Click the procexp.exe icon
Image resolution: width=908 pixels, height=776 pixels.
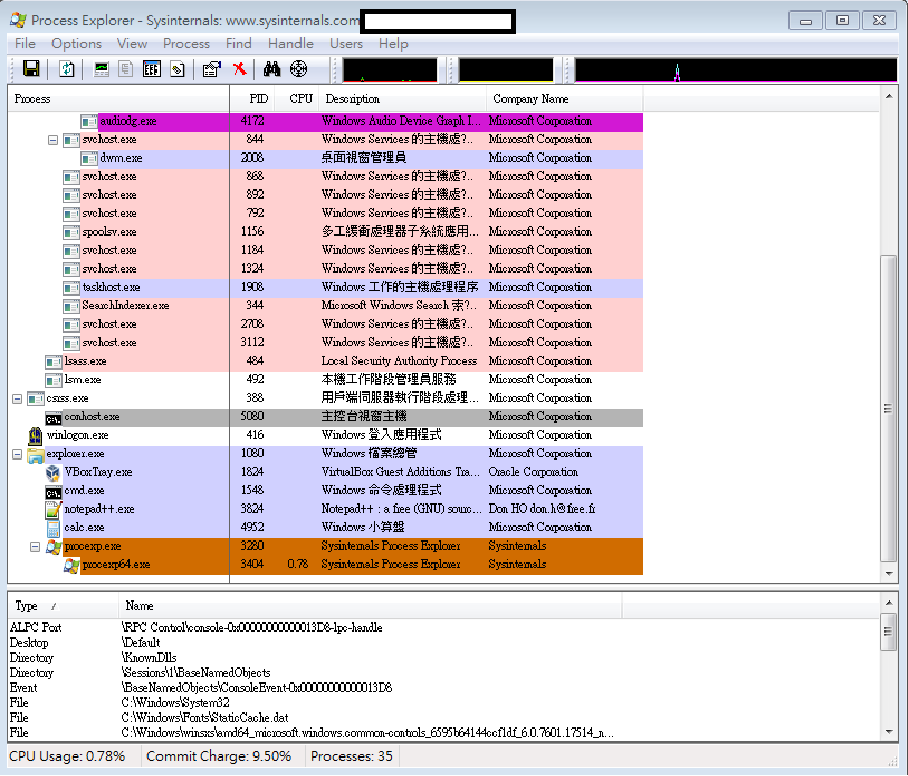click(53, 547)
